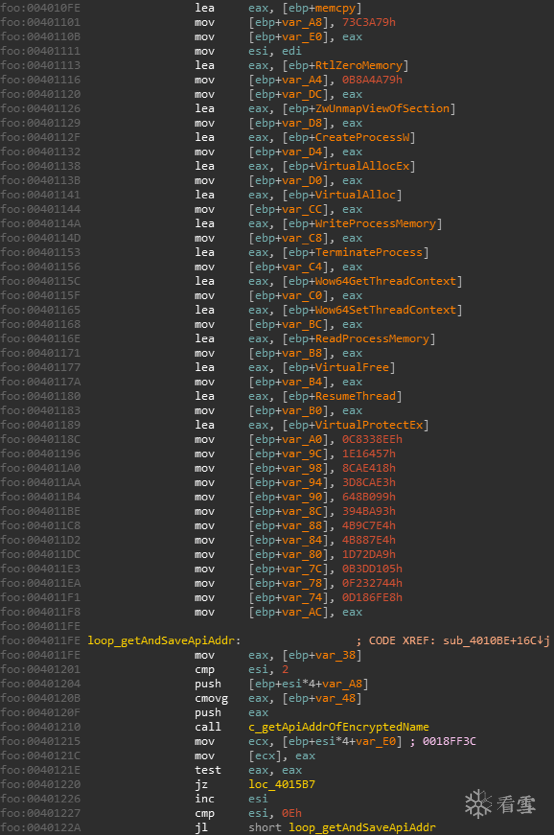Click CreateProcessW variable
554x835 pixels.
[362, 137]
